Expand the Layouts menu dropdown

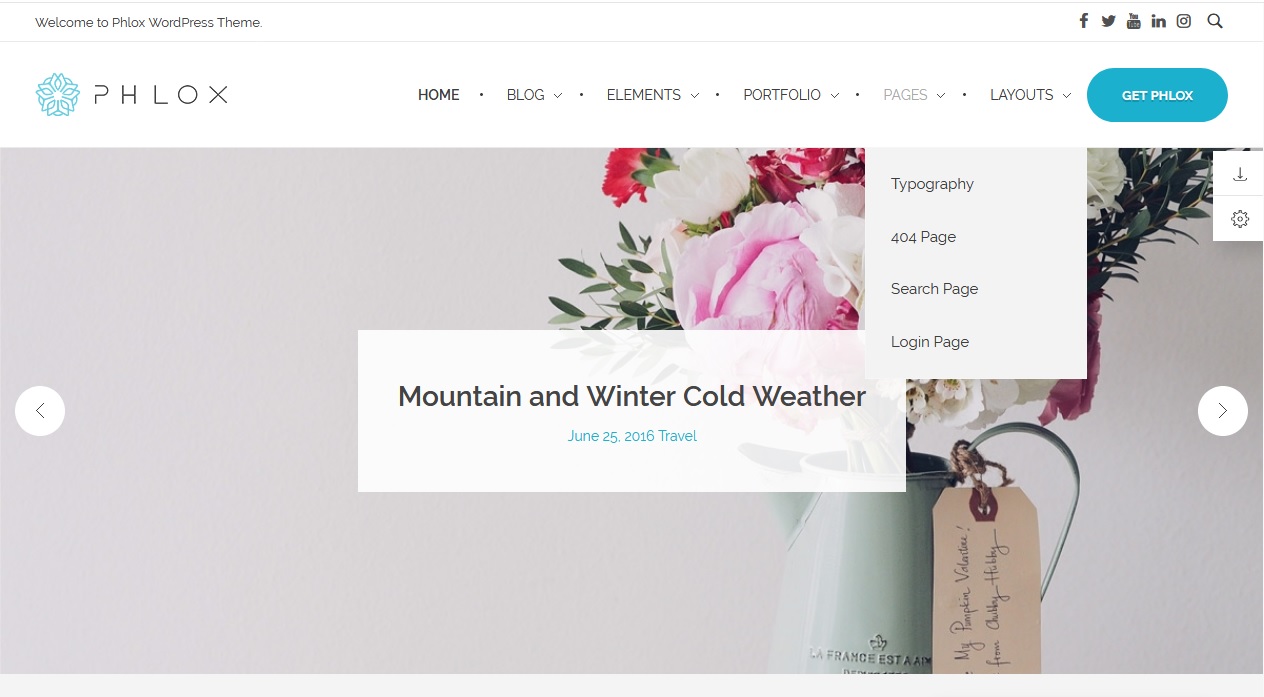pos(1030,95)
